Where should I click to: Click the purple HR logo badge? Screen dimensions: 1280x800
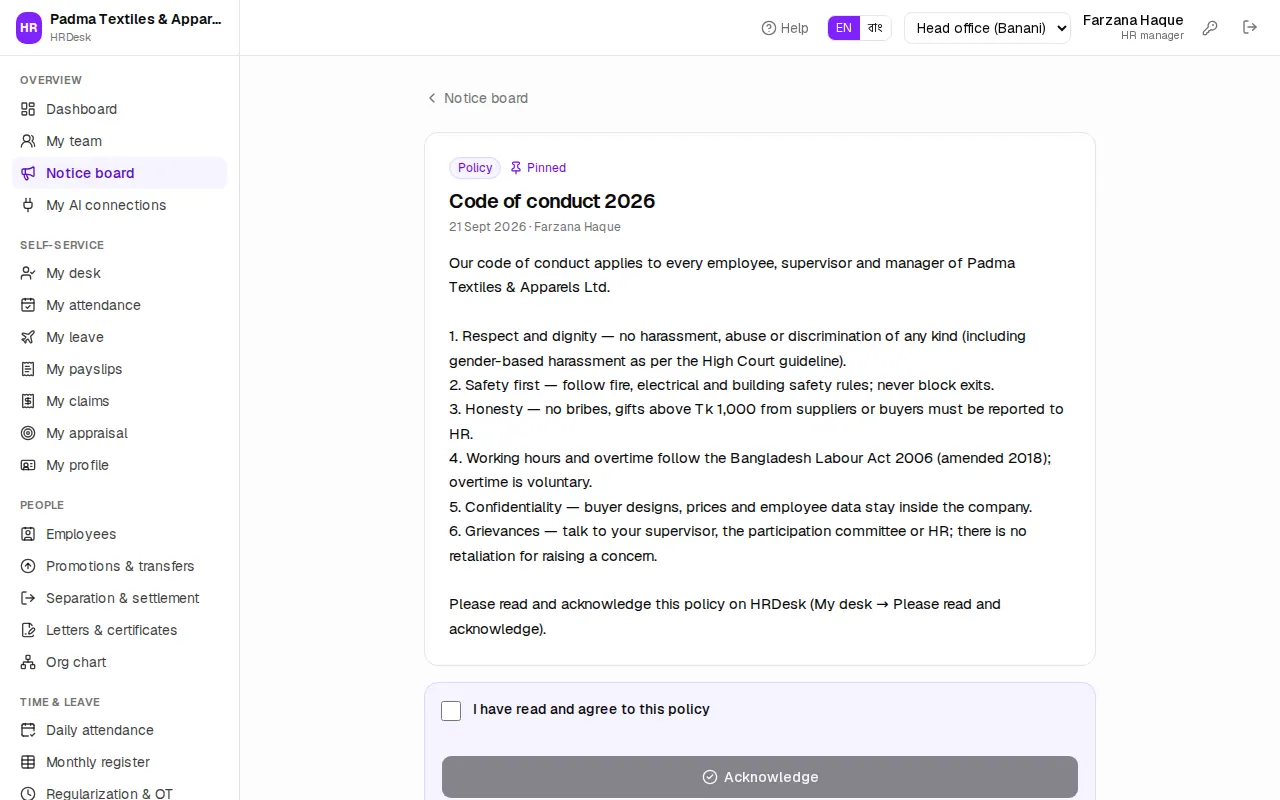point(29,28)
